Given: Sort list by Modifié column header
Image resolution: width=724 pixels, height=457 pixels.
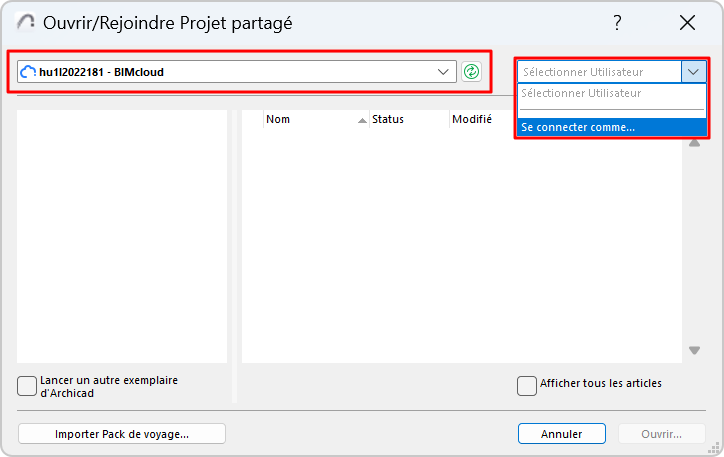Looking at the screenshot, I should [x=471, y=119].
